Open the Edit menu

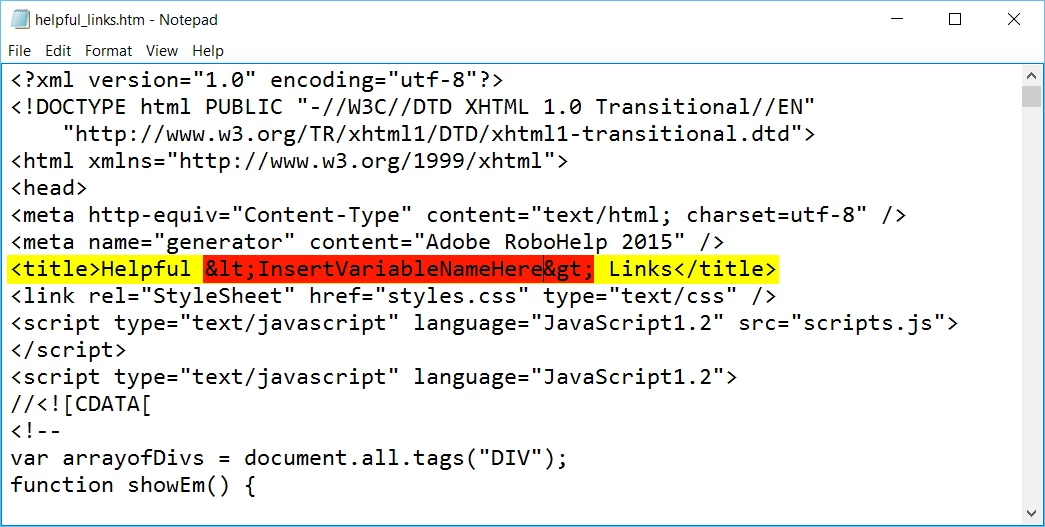[58, 51]
